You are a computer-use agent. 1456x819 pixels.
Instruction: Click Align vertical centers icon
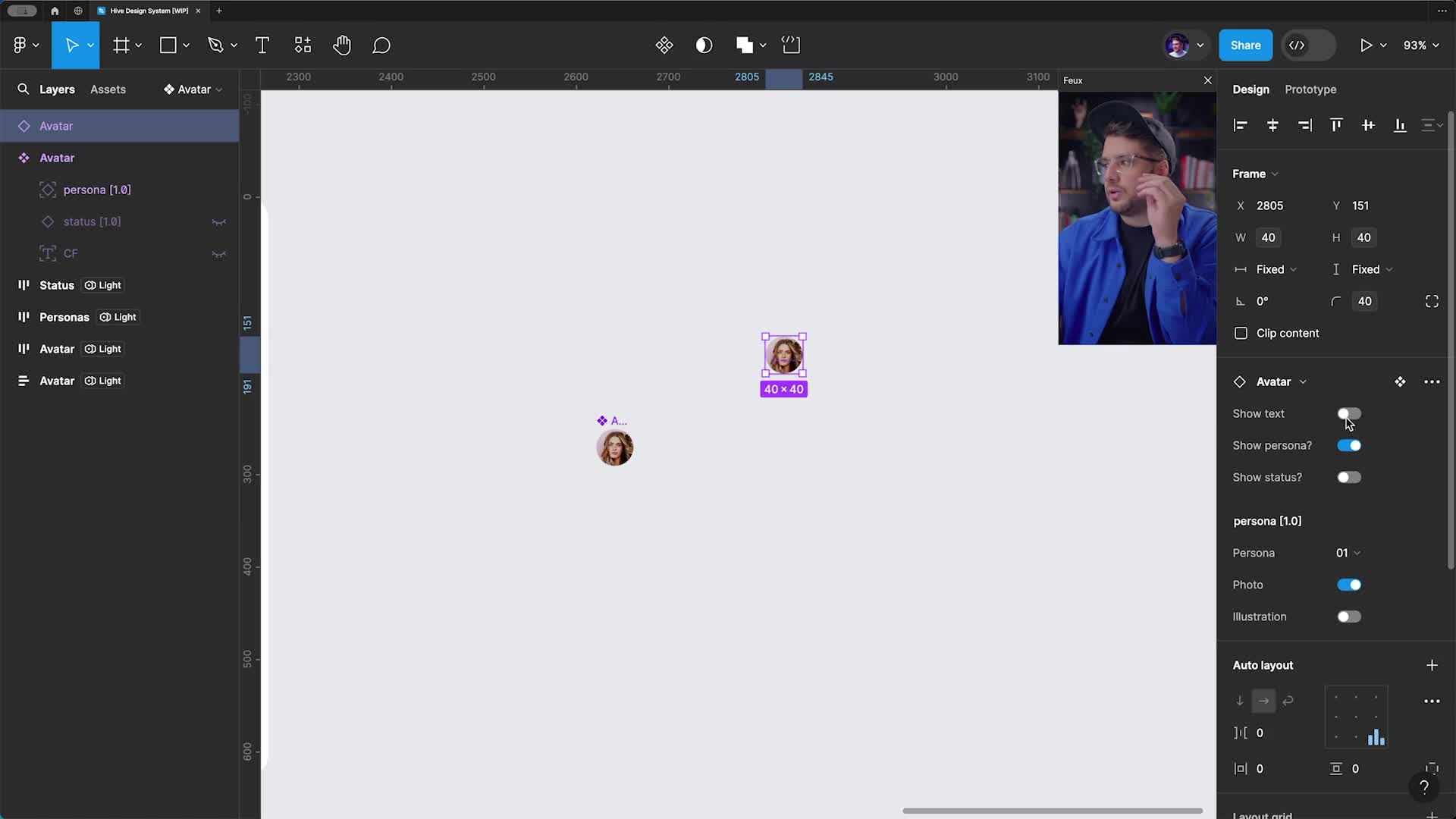click(1368, 125)
